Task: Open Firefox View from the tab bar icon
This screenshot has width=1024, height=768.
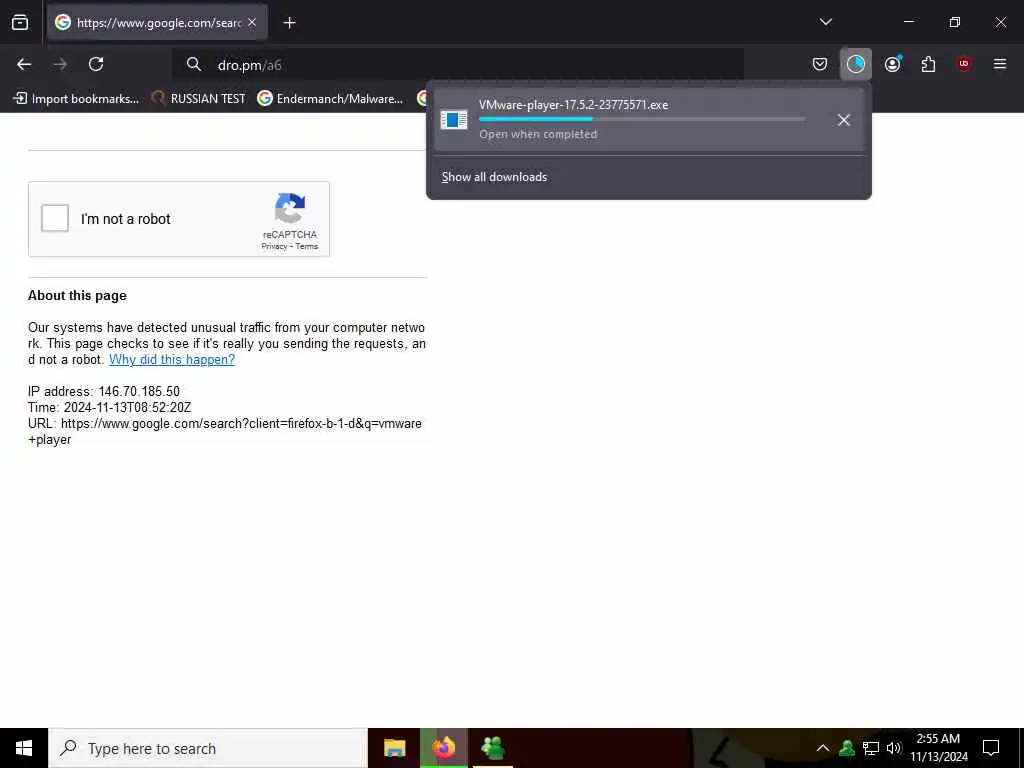Action: point(20,23)
